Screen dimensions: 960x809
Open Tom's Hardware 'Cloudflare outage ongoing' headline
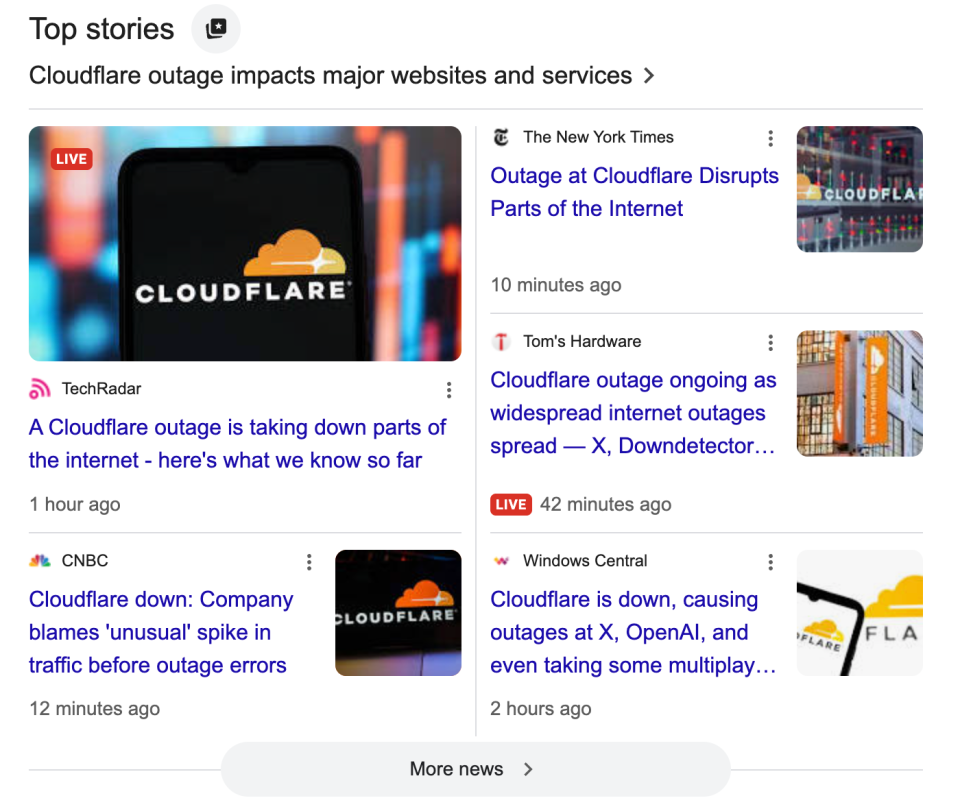pos(633,413)
